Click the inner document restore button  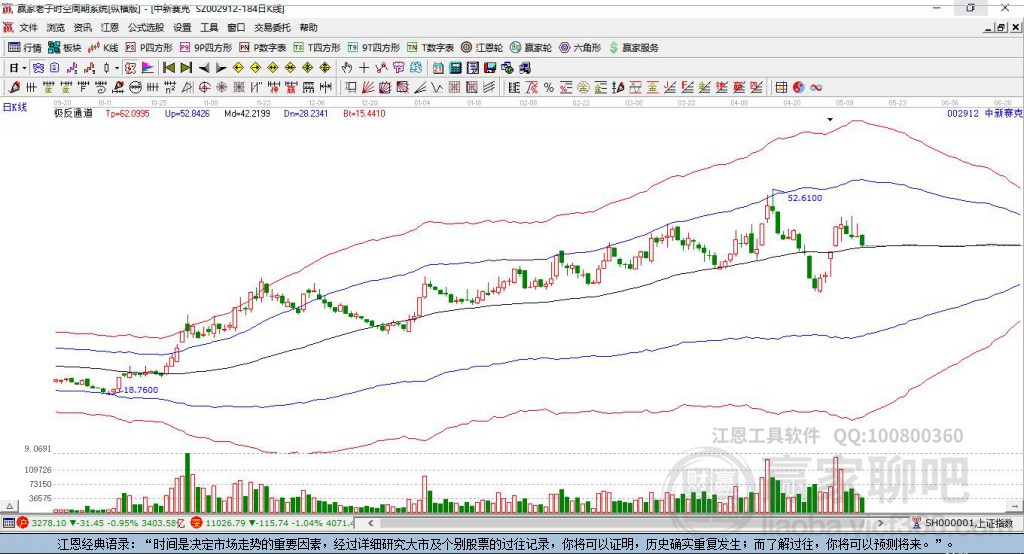click(1001, 27)
